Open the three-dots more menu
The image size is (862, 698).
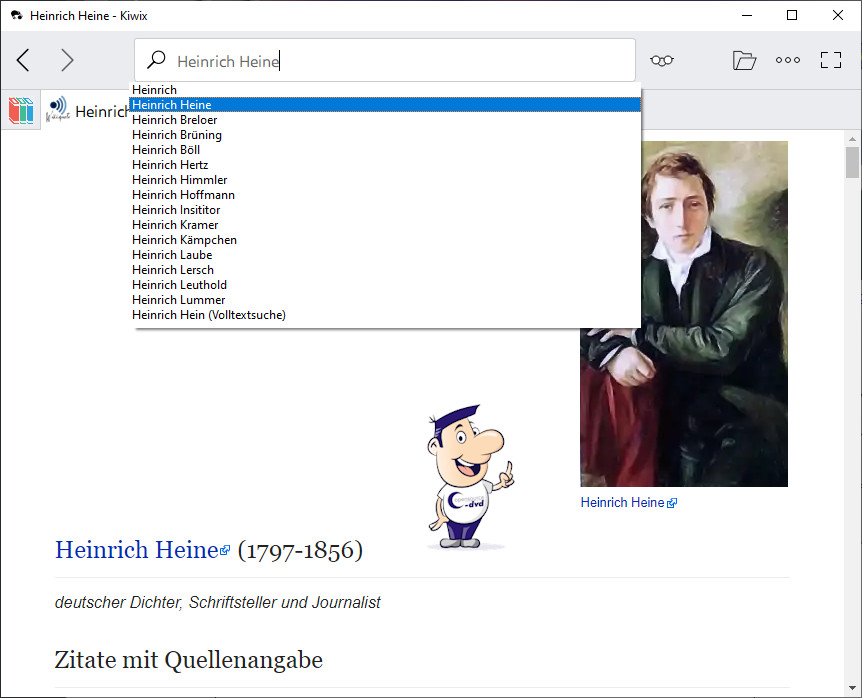788,60
